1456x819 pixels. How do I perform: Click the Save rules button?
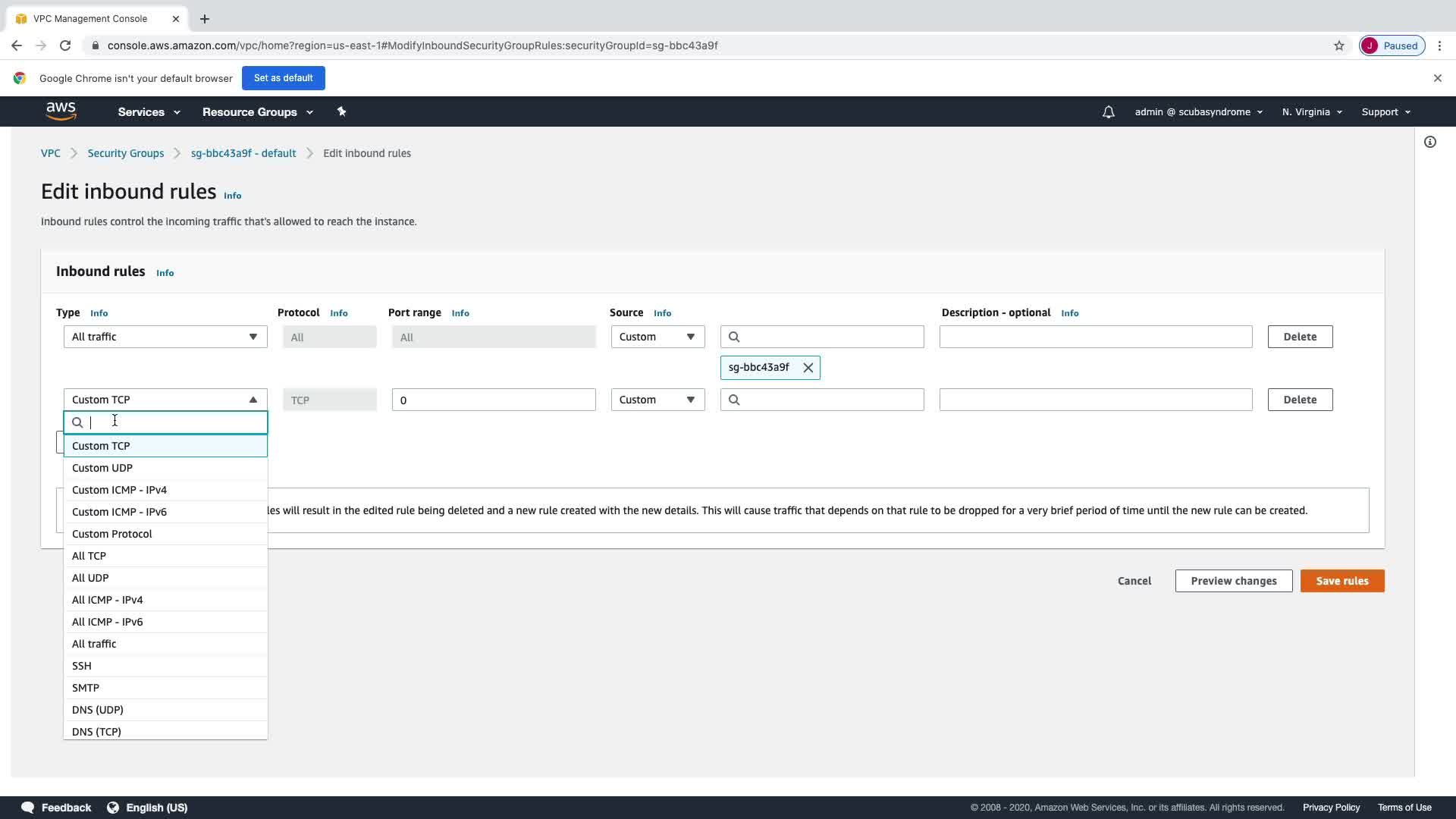tap(1341, 581)
